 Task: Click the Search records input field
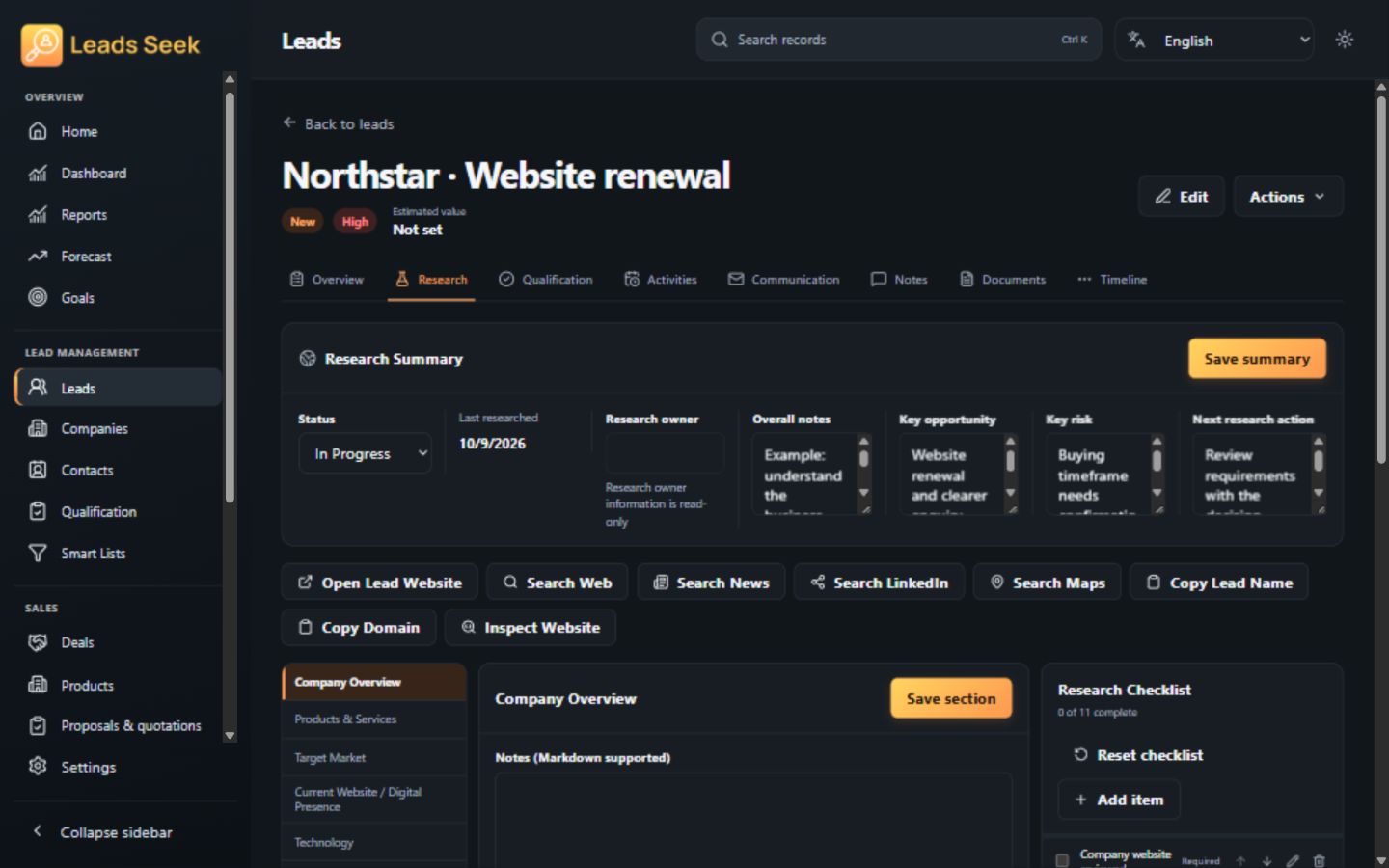click(x=899, y=40)
